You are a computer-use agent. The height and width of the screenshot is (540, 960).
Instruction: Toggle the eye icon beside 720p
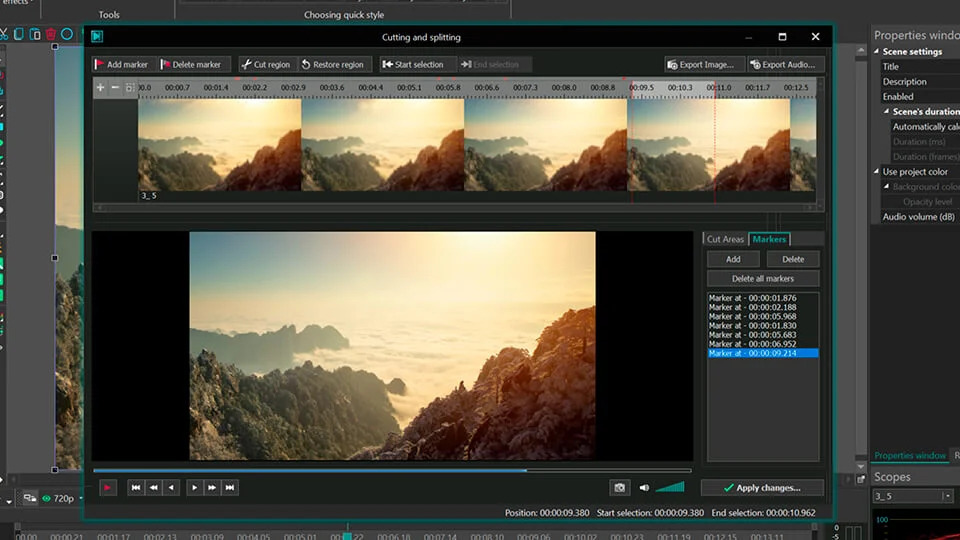(x=47, y=498)
